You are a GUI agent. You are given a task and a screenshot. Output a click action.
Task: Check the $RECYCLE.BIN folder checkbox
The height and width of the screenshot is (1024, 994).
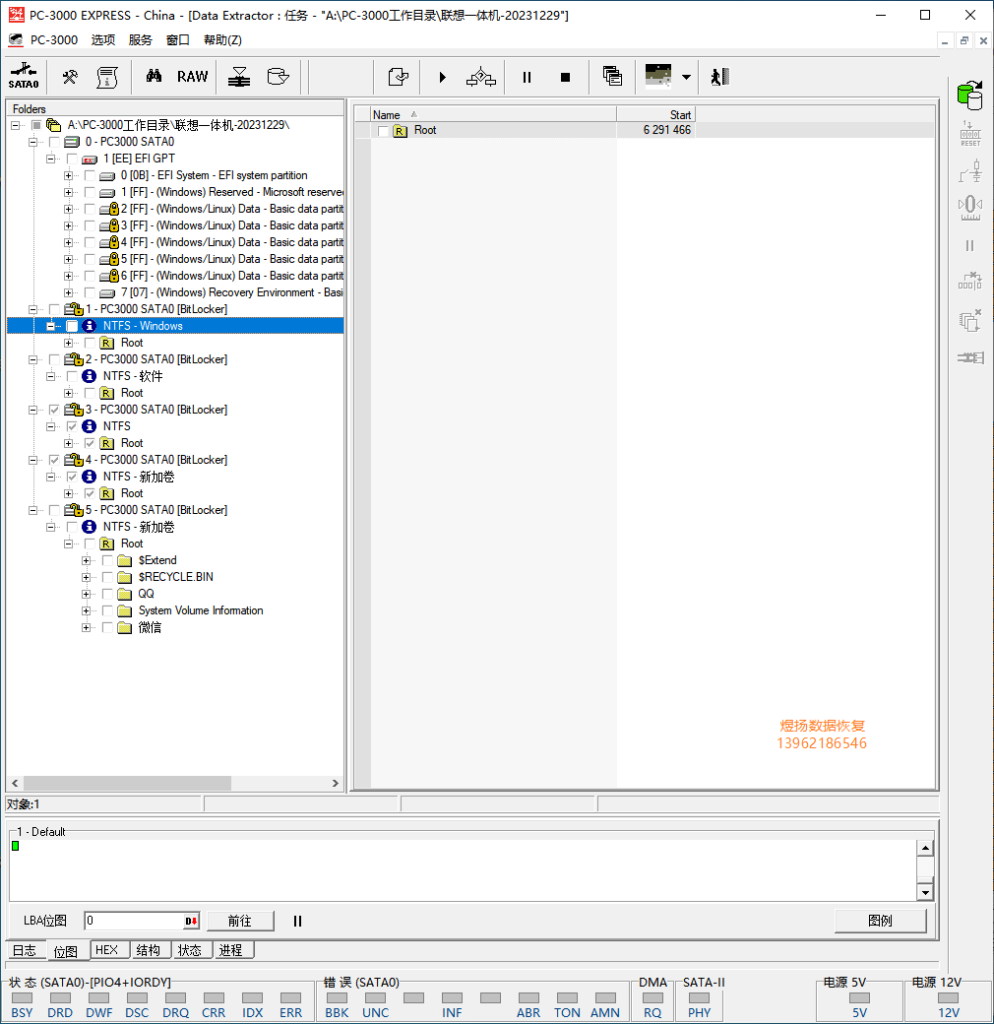point(107,577)
